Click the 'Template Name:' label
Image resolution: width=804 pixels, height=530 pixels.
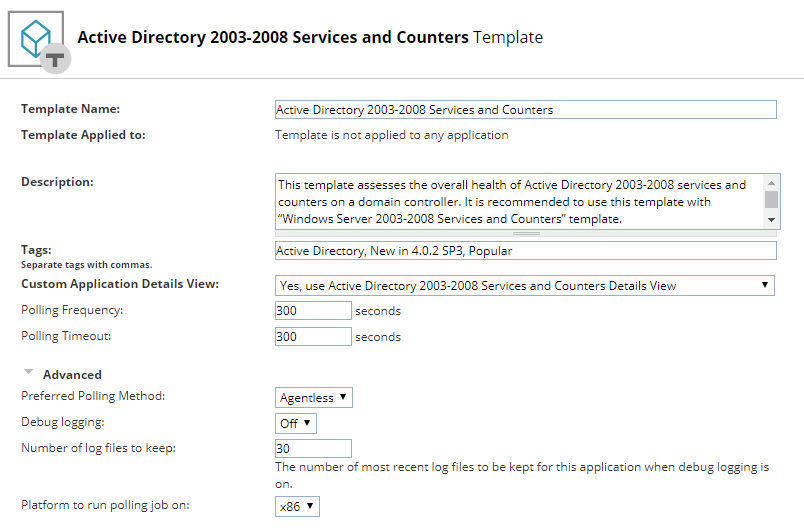pyautogui.click(x=70, y=109)
